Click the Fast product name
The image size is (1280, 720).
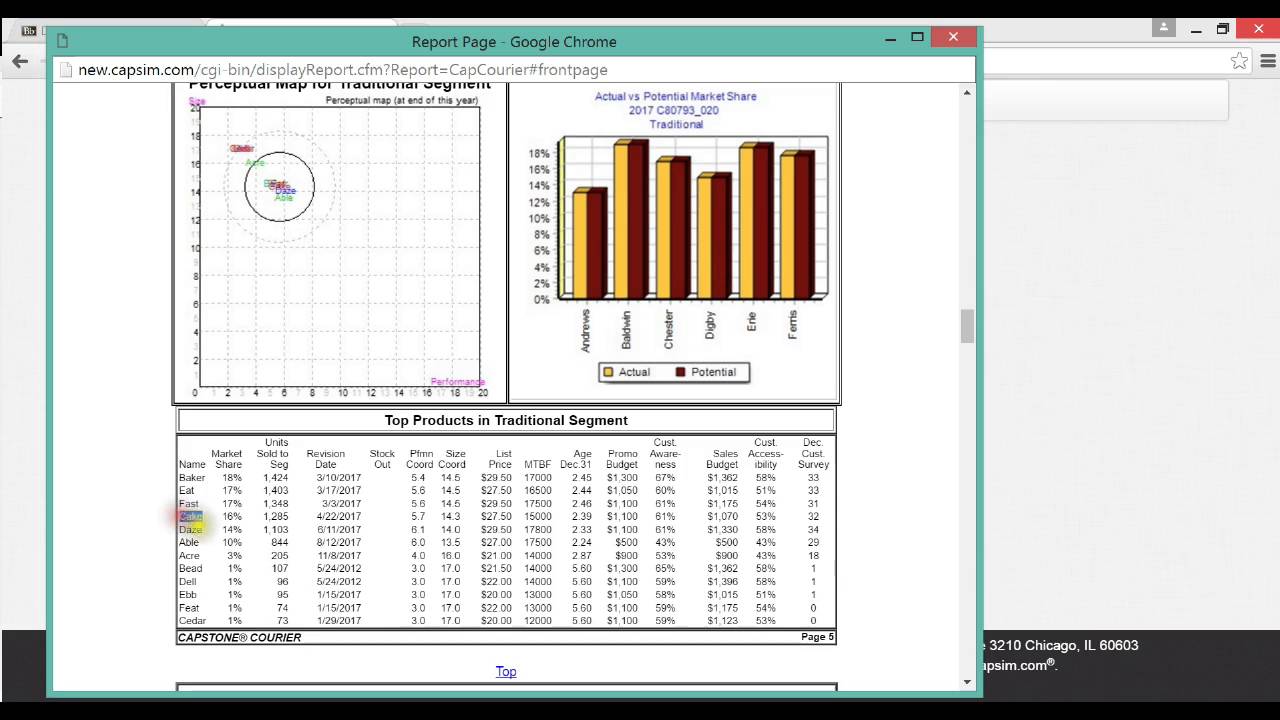pos(188,504)
